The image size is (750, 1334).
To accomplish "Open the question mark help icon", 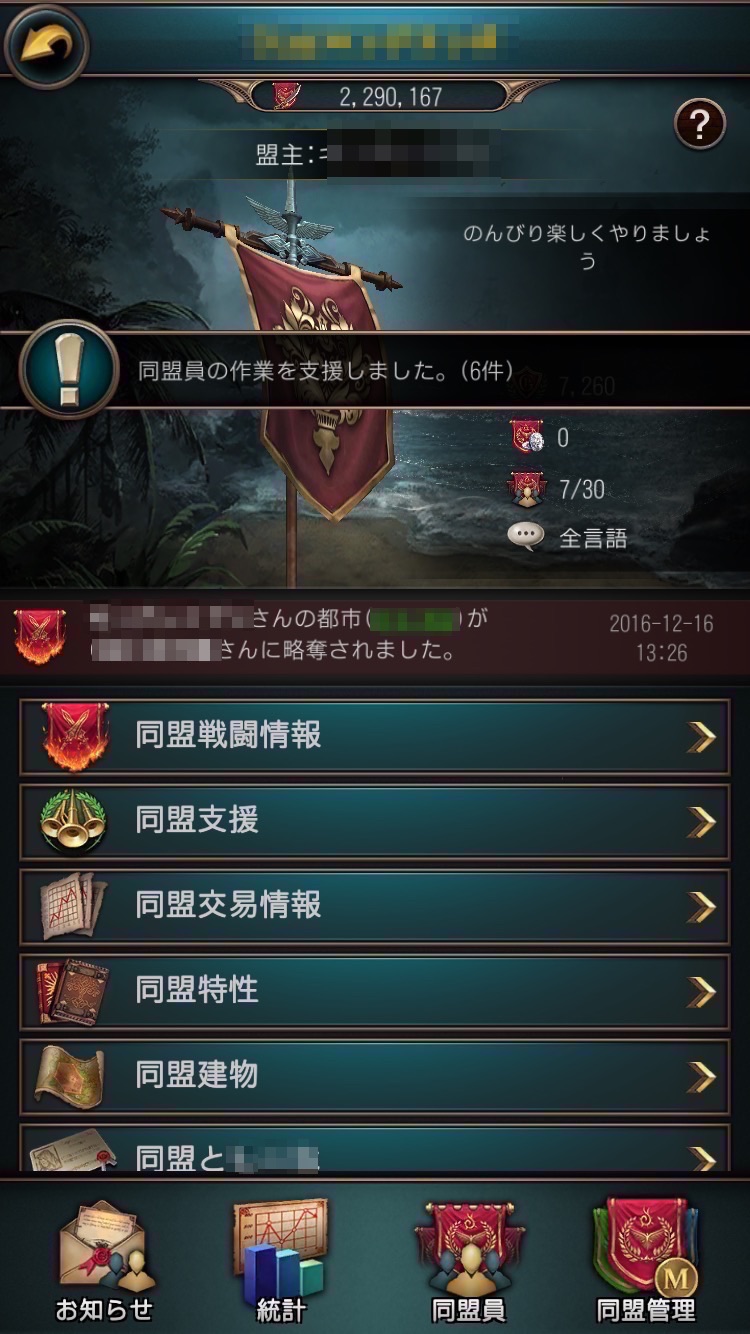I will coord(699,125).
